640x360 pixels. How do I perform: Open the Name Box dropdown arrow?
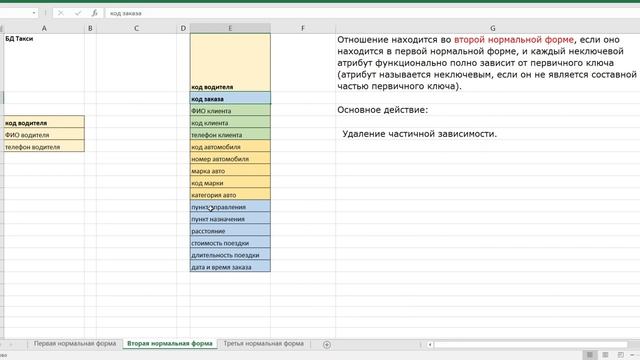[x=33, y=13]
